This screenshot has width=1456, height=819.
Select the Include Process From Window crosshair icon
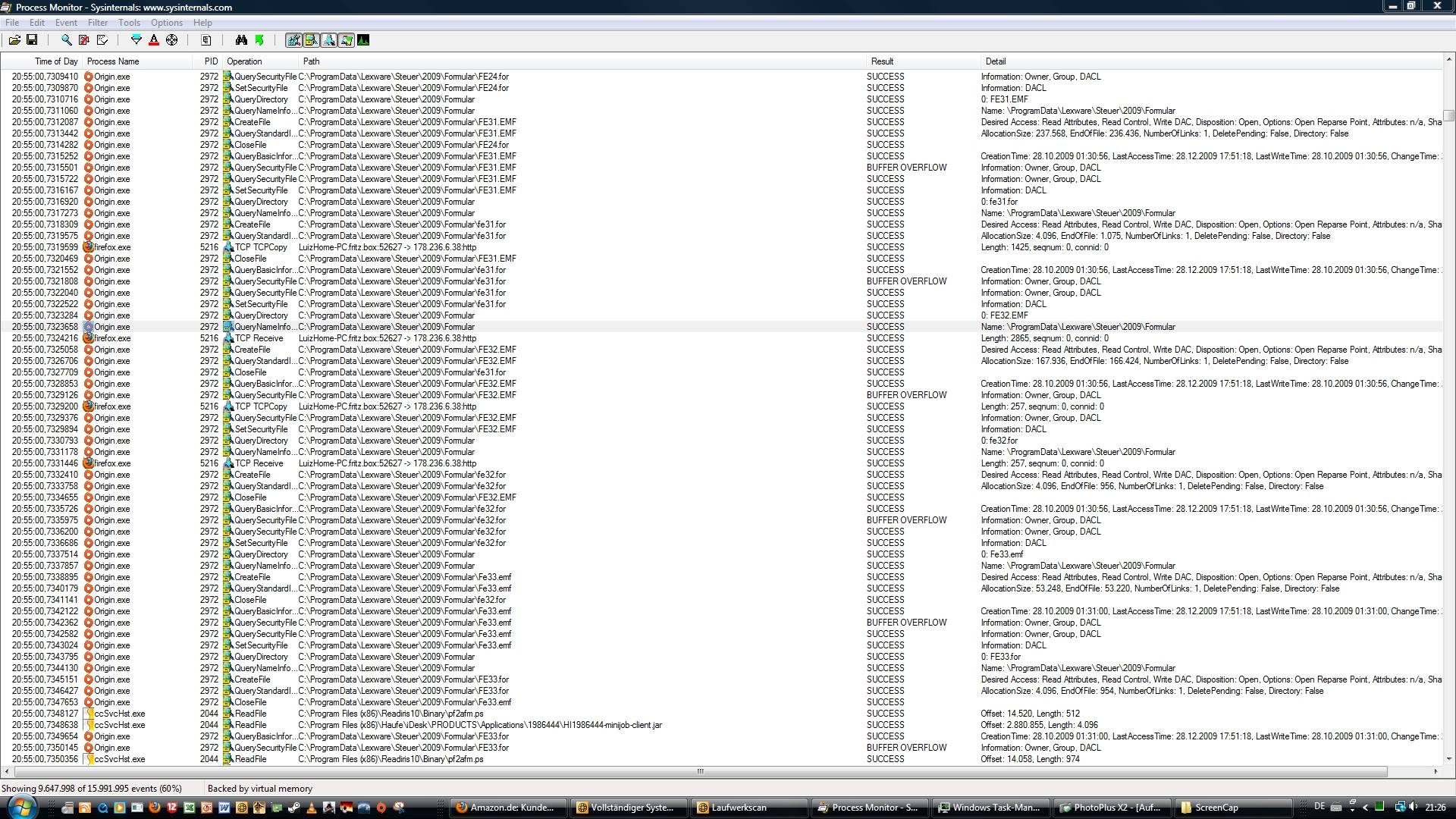[x=172, y=40]
